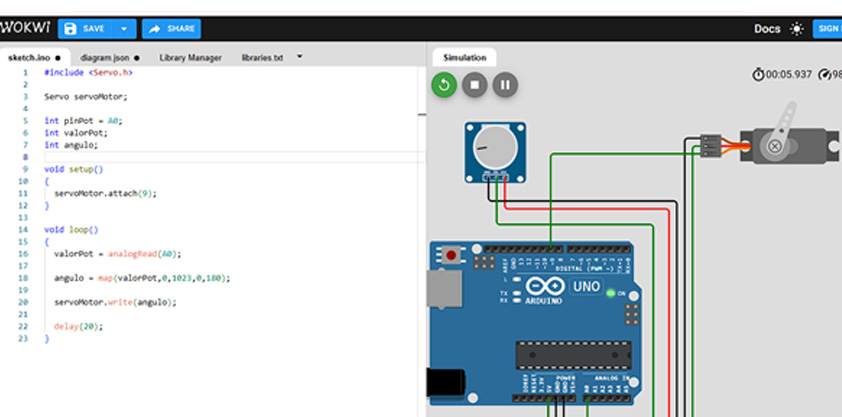The width and height of the screenshot is (842, 417).
Task: Open the save options dropdown arrow
Action: tap(125, 28)
